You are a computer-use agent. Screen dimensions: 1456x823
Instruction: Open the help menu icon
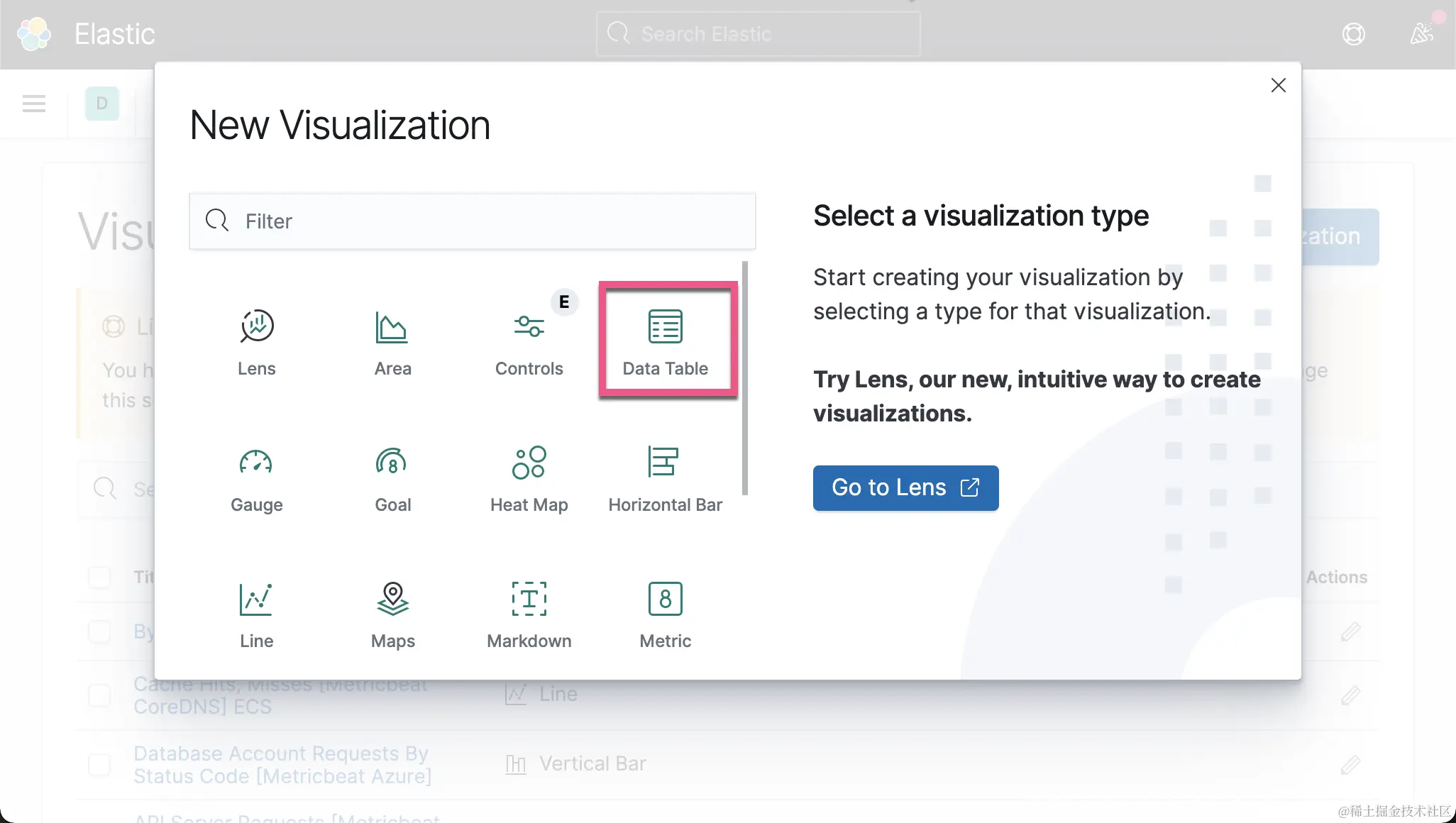1353,34
